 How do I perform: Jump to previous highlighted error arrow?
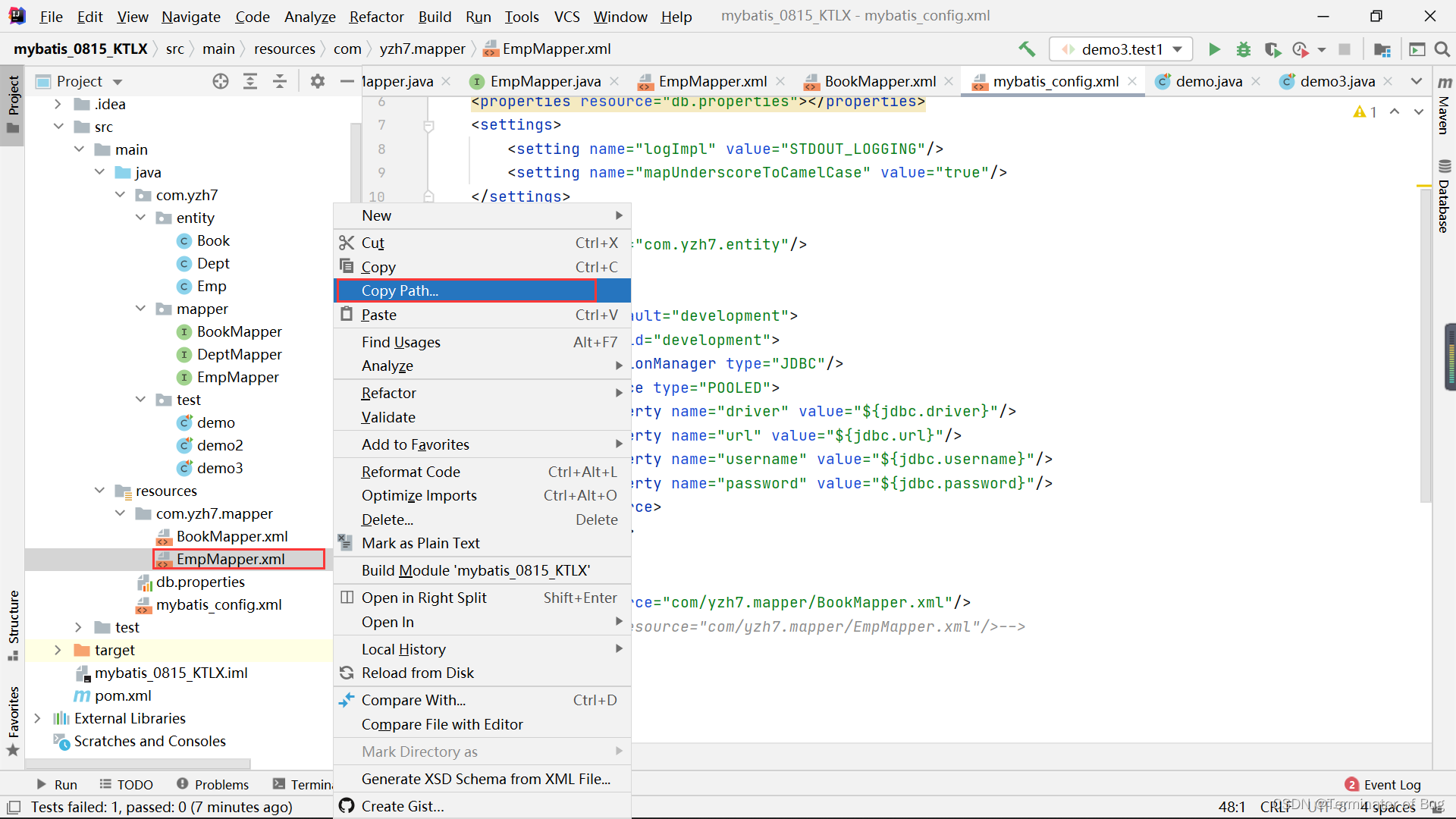[1395, 111]
